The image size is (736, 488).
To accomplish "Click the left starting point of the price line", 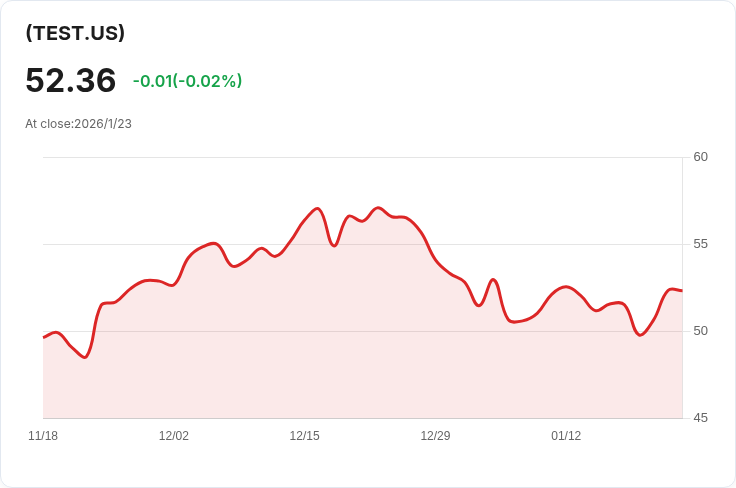I will tap(44, 337).
